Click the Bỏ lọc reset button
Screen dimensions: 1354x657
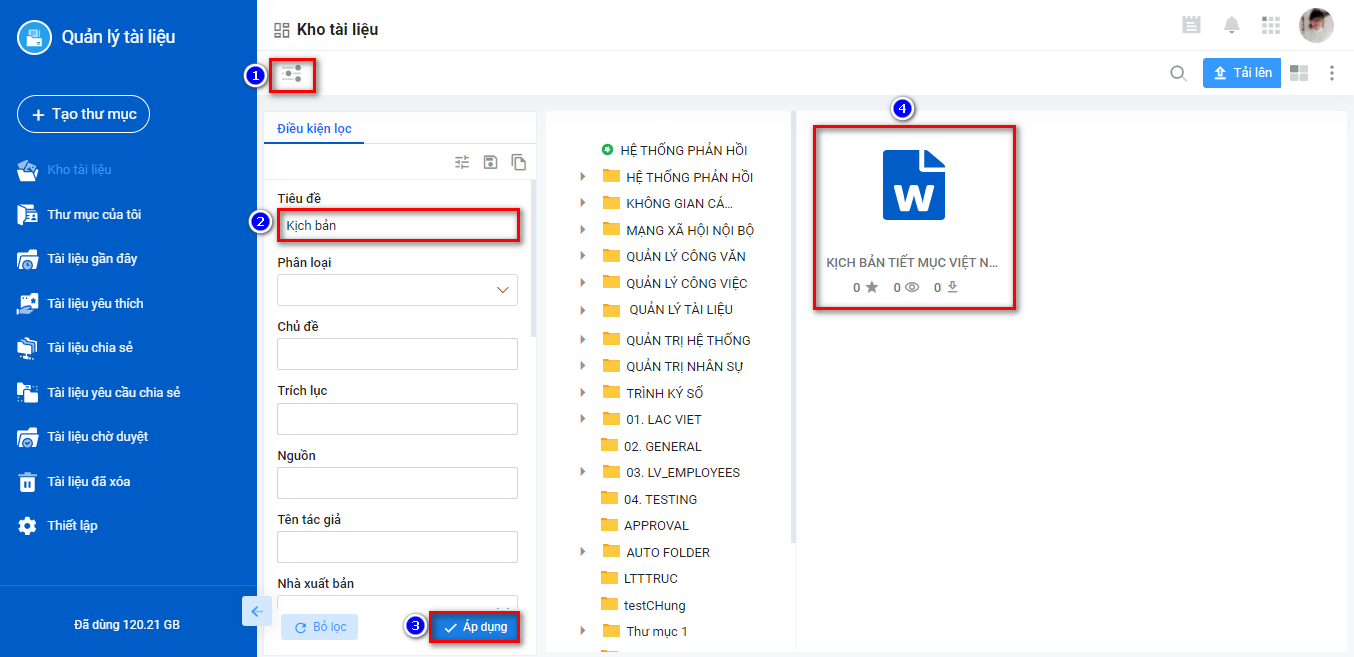coord(320,627)
